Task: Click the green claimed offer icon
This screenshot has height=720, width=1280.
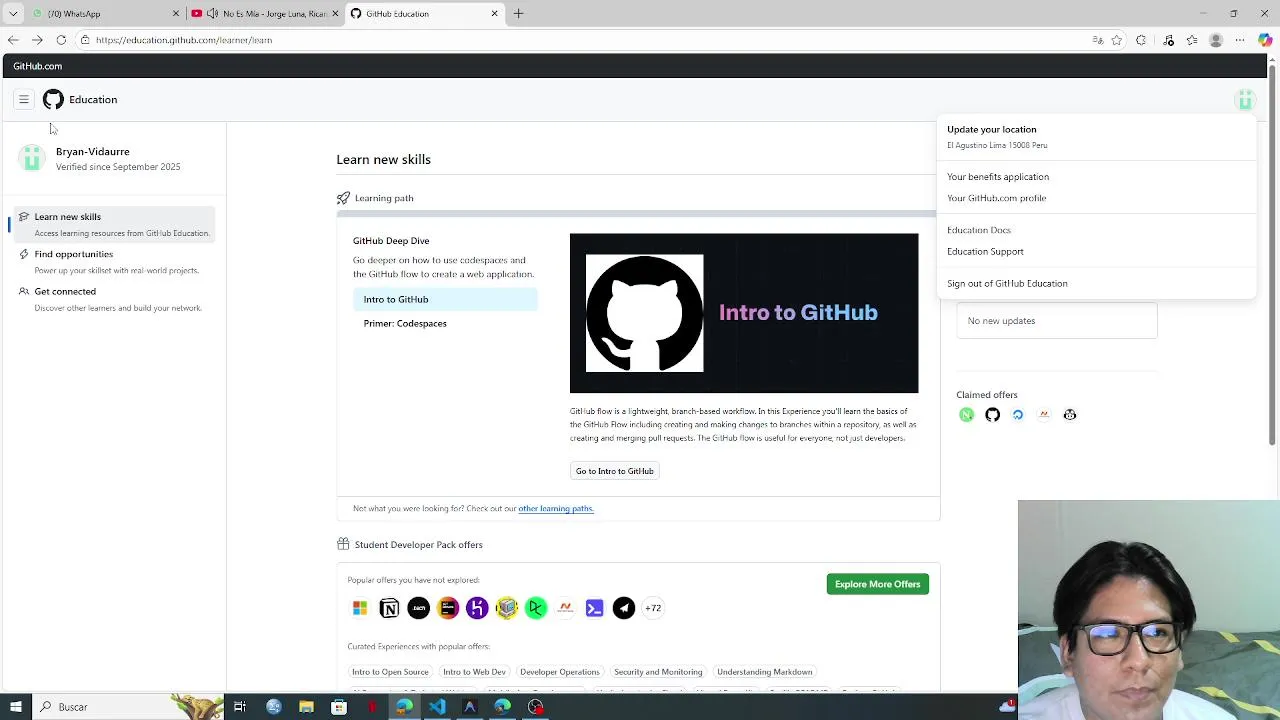Action: click(x=966, y=415)
